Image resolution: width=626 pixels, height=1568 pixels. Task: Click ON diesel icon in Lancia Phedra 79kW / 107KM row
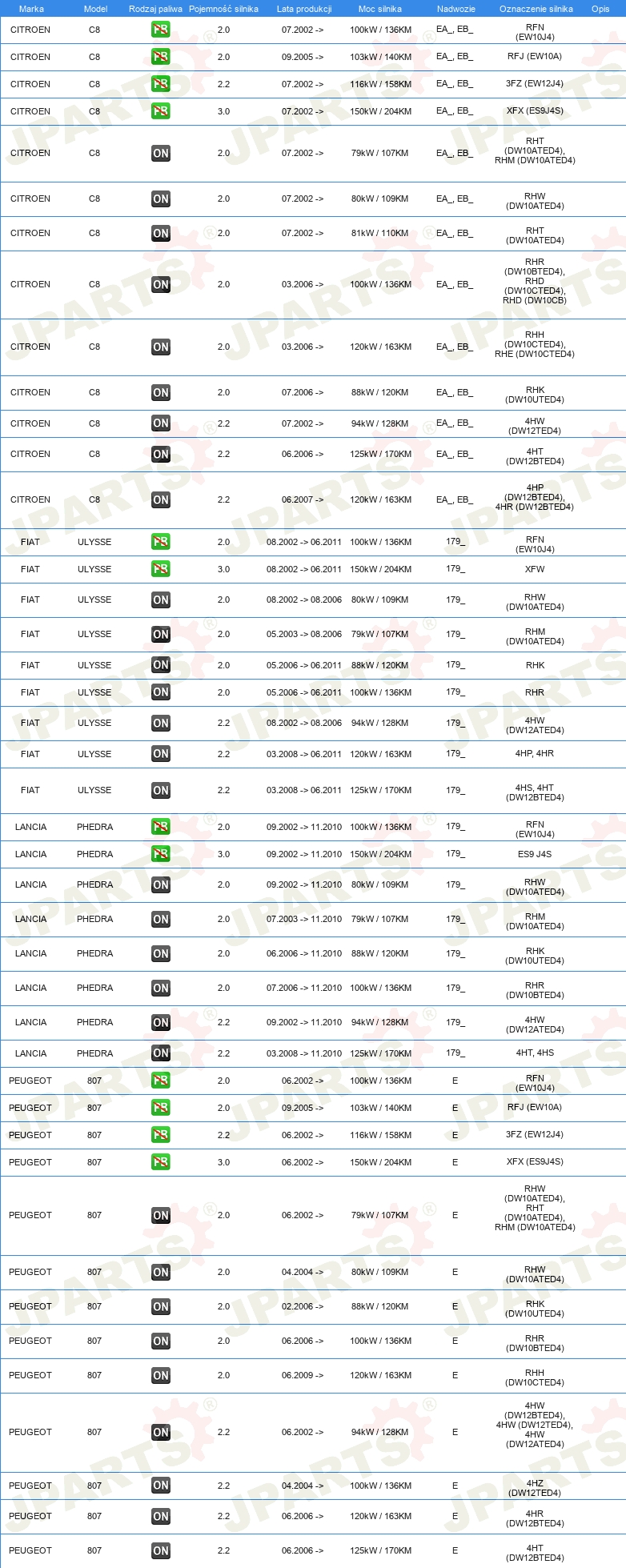(x=161, y=919)
